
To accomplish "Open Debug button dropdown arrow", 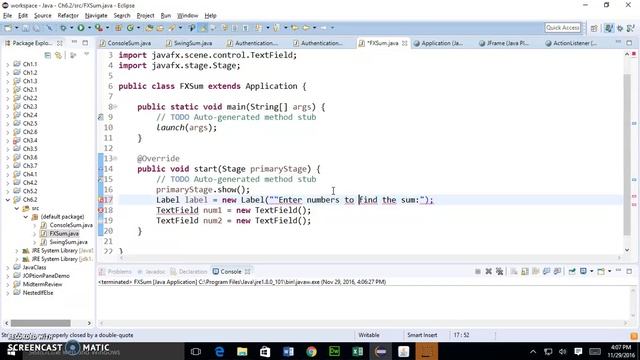I will (x=71, y=28).
